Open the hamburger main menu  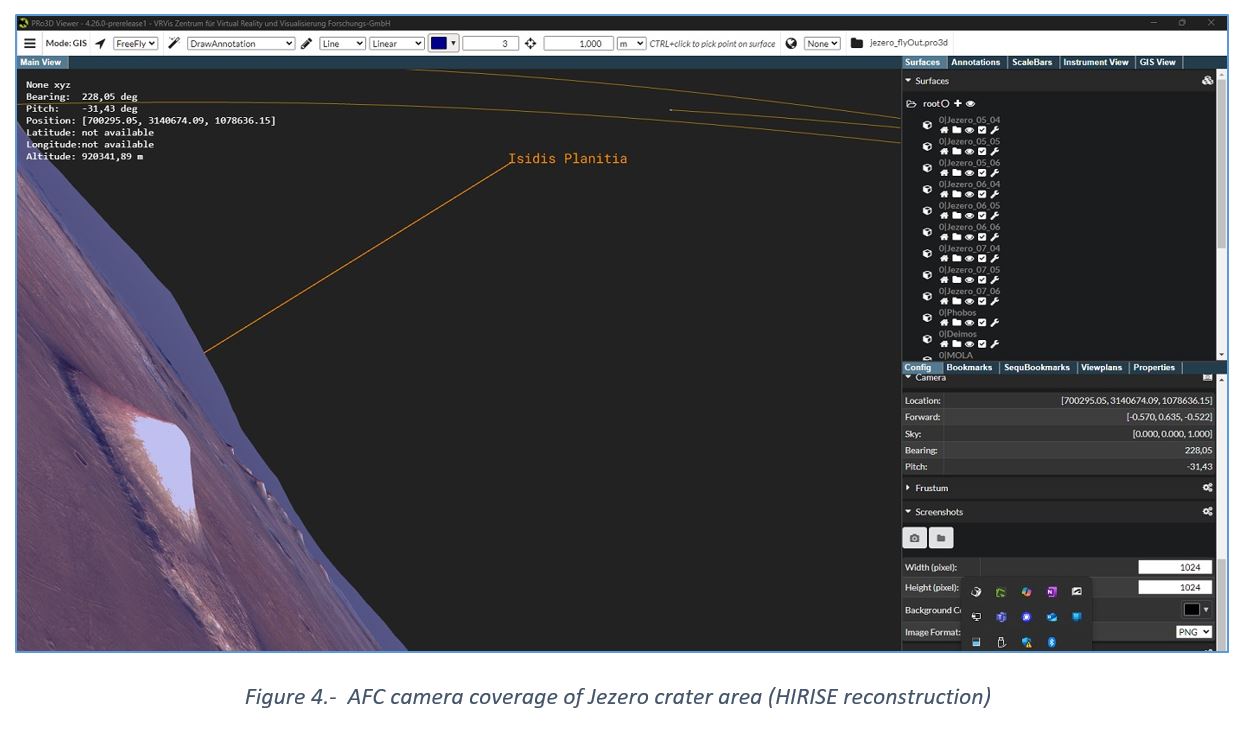[x=30, y=44]
